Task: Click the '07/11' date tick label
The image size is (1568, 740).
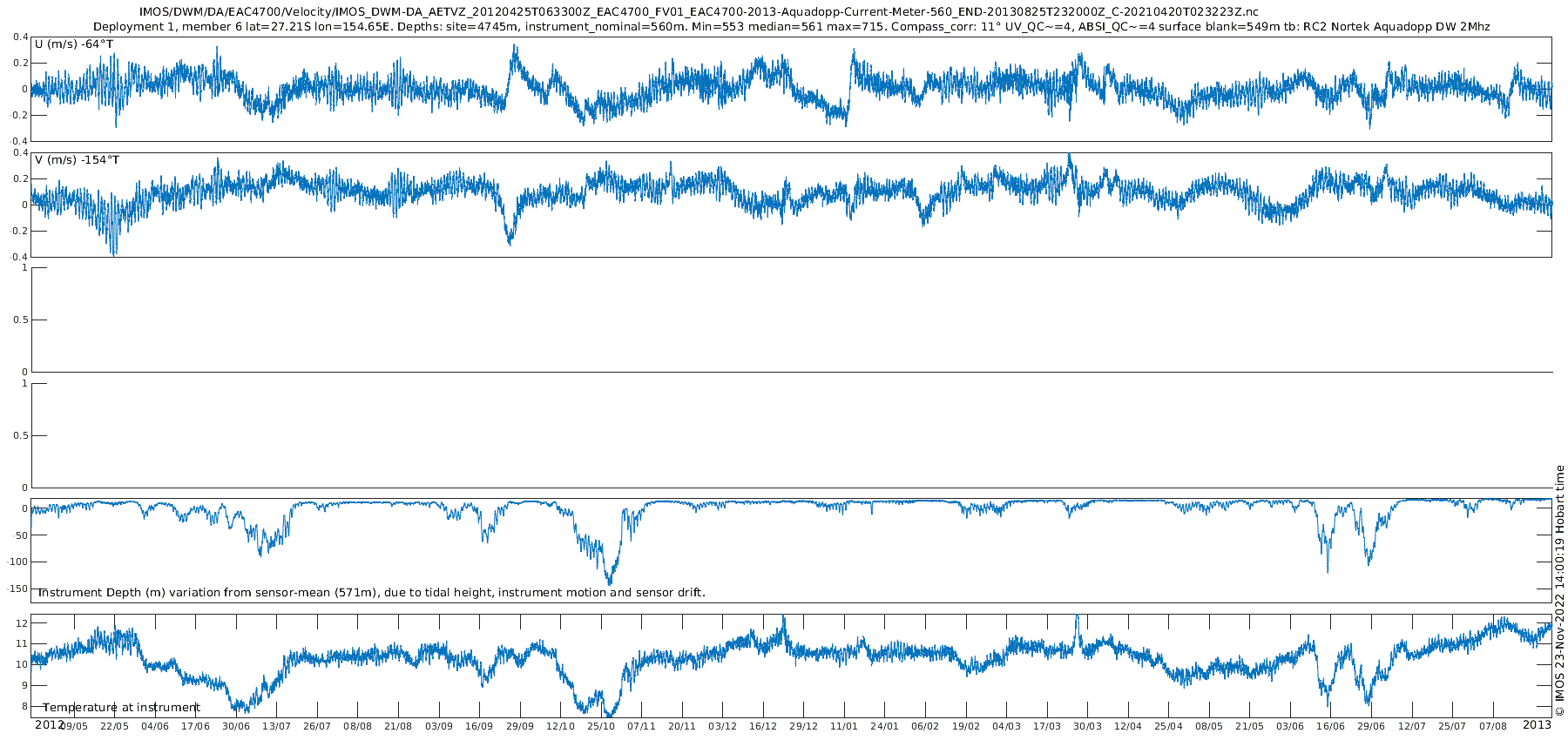Action: [x=641, y=726]
